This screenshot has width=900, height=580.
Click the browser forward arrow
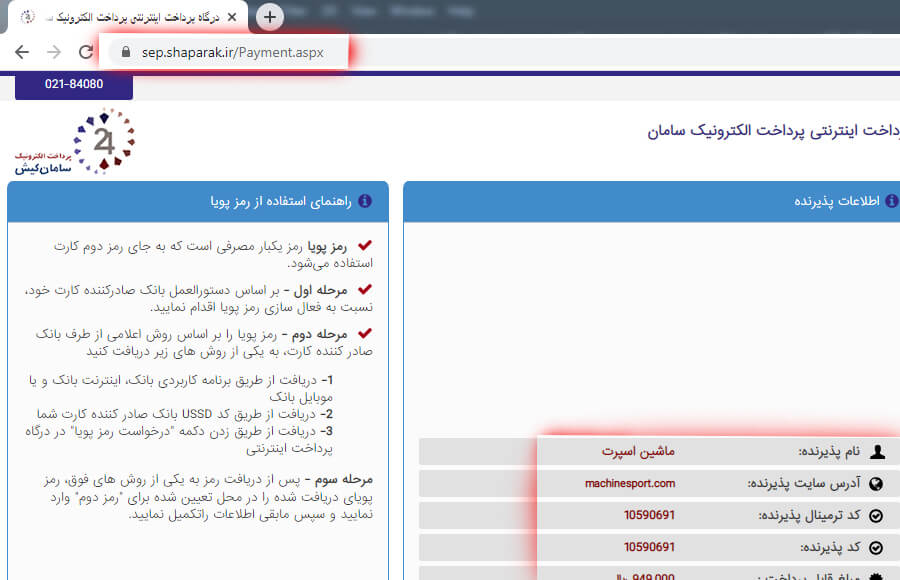point(54,52)
